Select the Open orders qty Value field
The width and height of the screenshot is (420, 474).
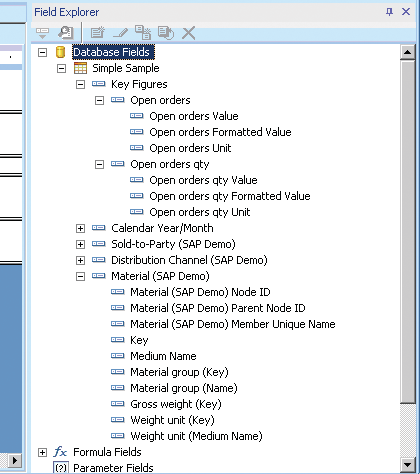[x=203, y=180]
